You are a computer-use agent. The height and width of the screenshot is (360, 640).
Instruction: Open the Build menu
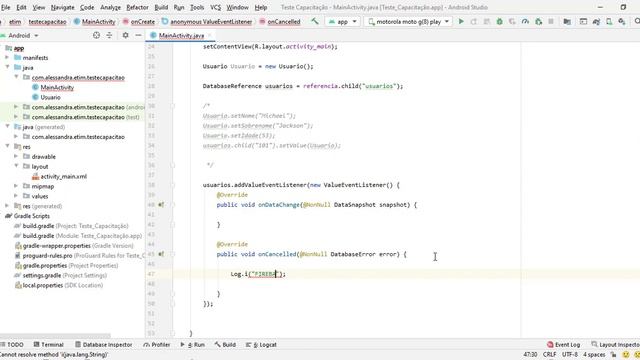tap(161, 7)
